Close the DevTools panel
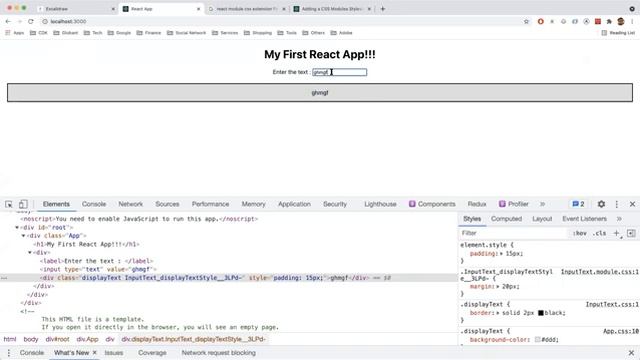This screenshot has width=640, height=360. click(632, 204)
